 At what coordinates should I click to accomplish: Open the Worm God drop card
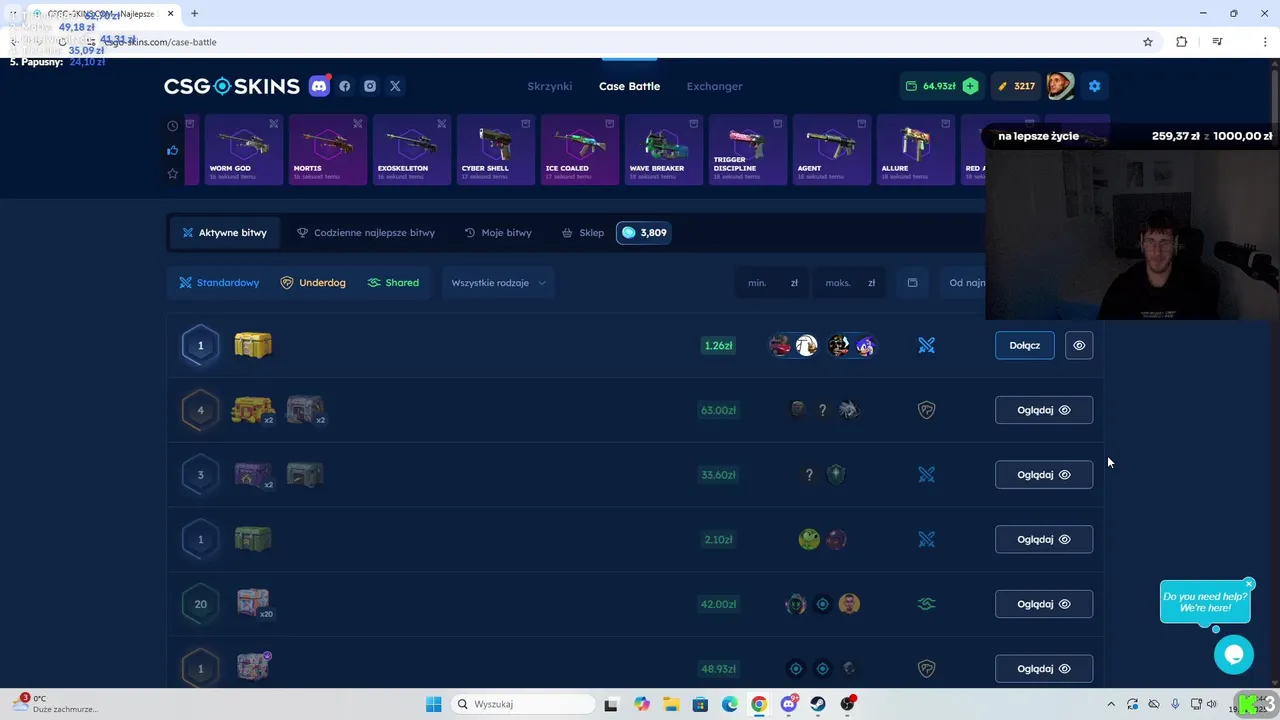point(244,150)
